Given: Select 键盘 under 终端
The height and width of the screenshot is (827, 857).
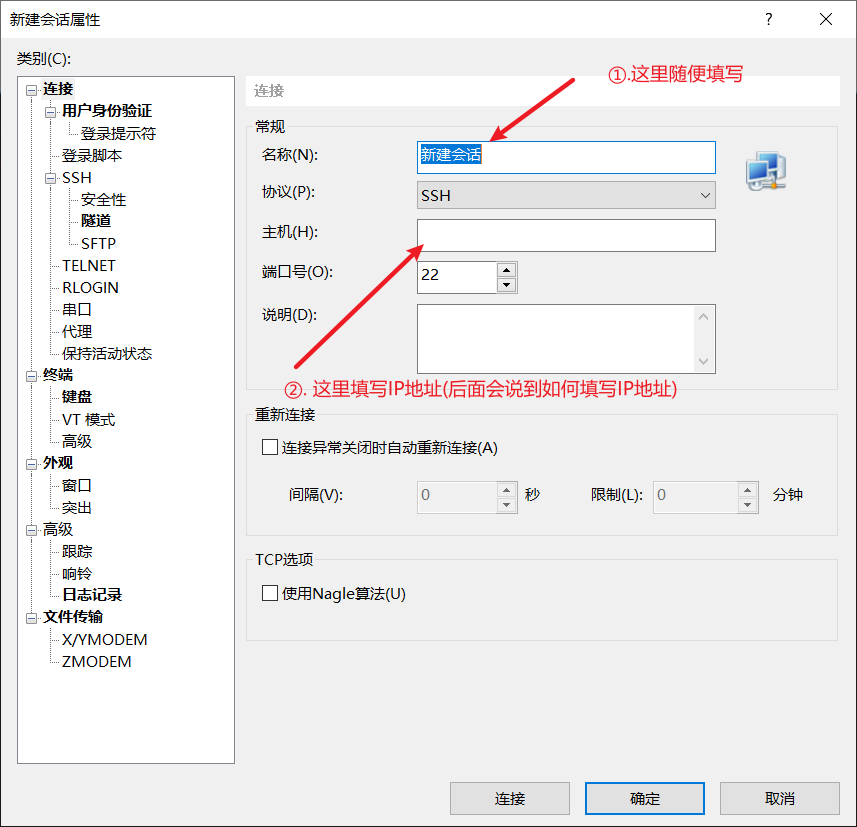Looking at the screenshot, I should pyautogui.click(x=77, y=396).
